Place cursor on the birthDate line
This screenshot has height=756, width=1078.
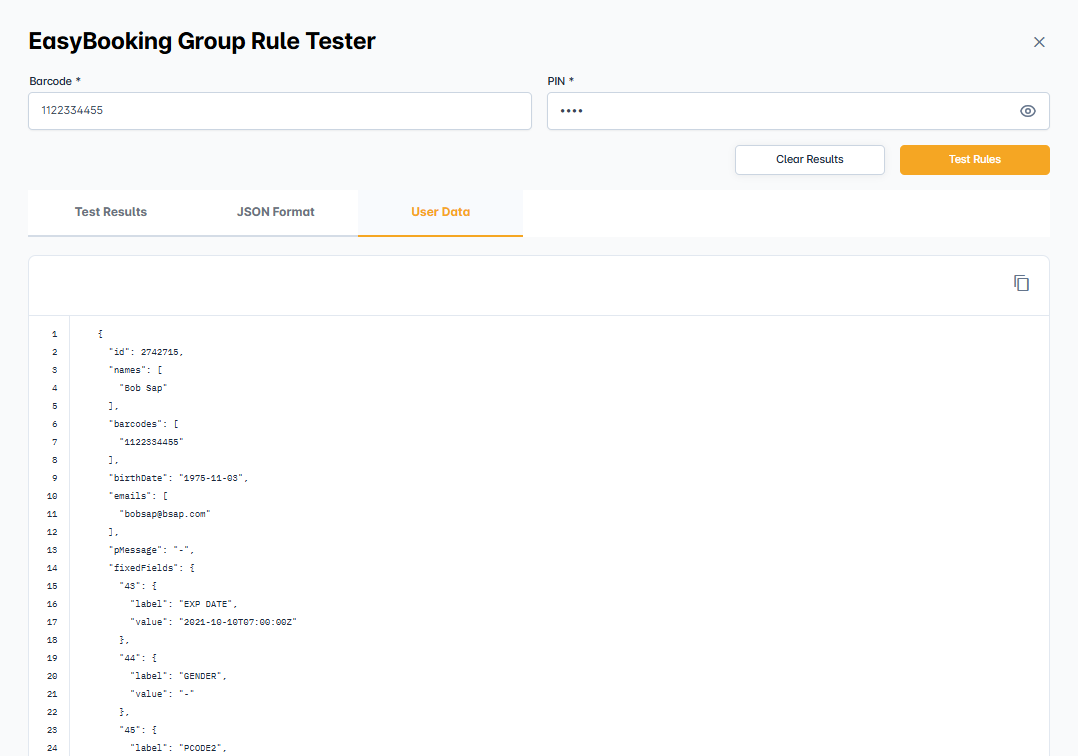[177, 478]
